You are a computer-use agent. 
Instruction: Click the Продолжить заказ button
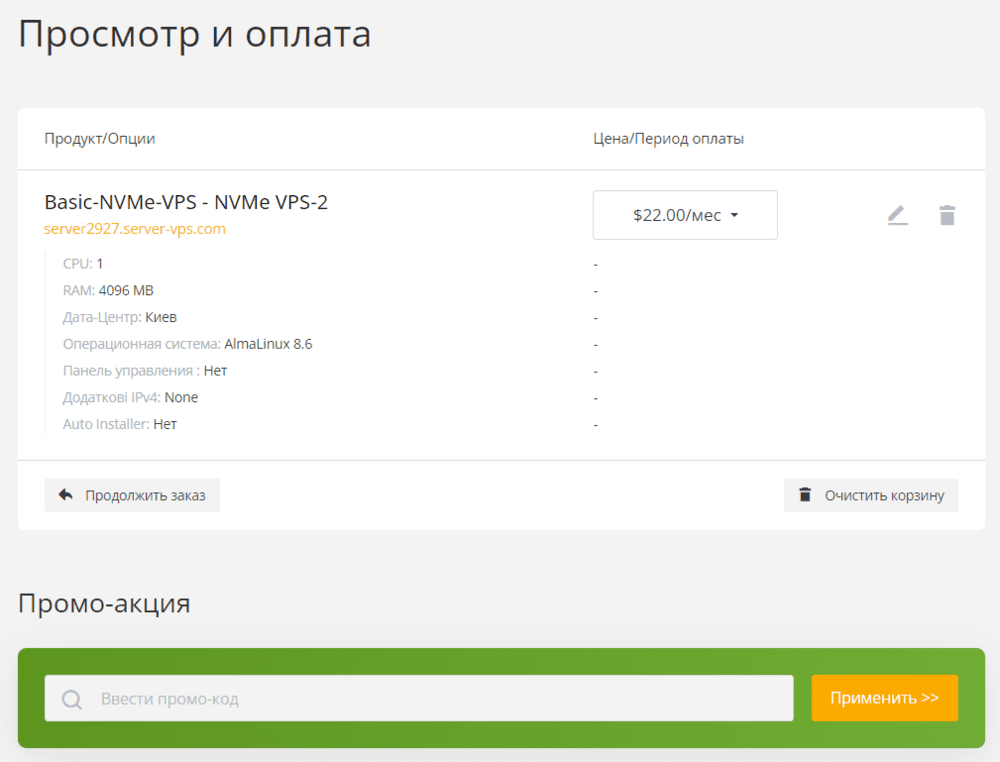(x=132, y=494)
